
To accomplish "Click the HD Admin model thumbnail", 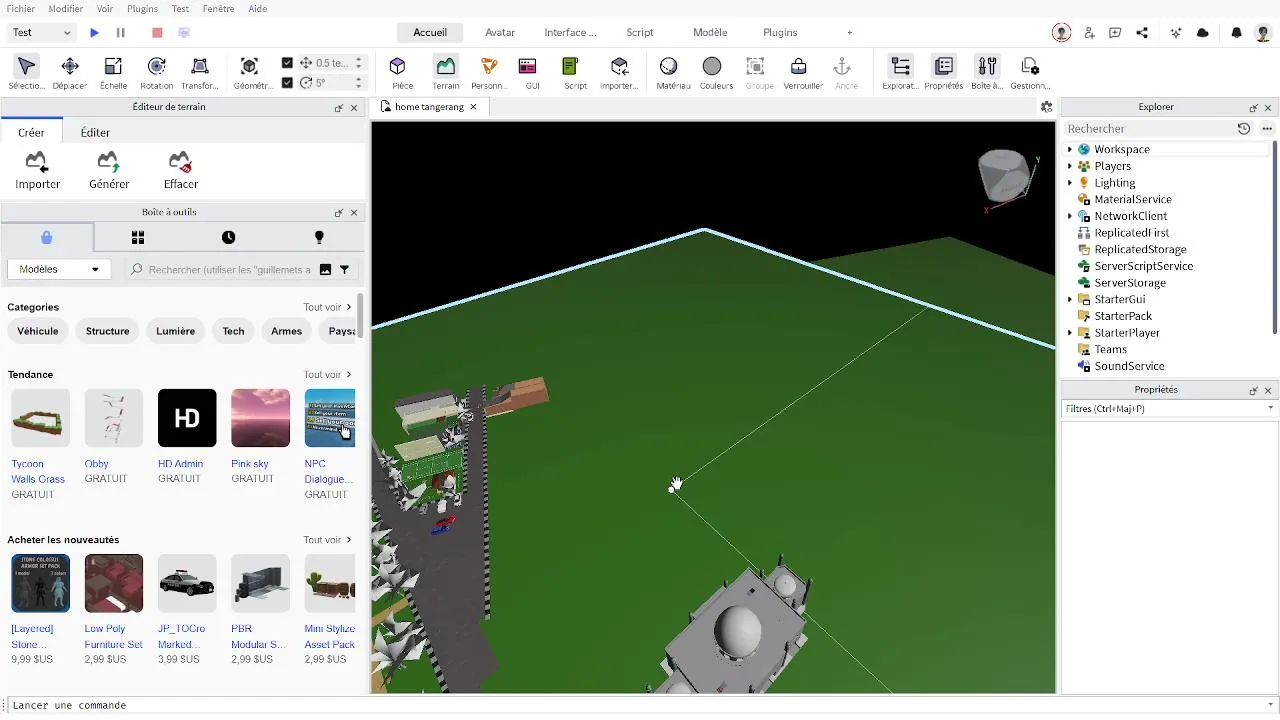I will 187,418.
